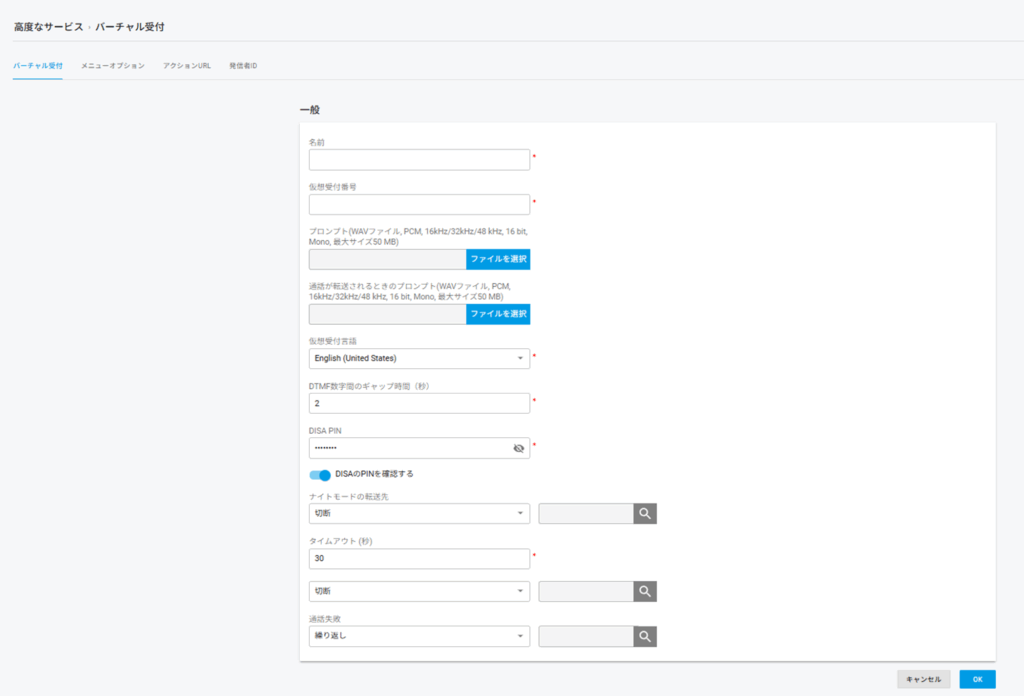The height and width of the screenshot is (696, 1024).
Task: Click the キャンセル button
Action: point(923,679)
